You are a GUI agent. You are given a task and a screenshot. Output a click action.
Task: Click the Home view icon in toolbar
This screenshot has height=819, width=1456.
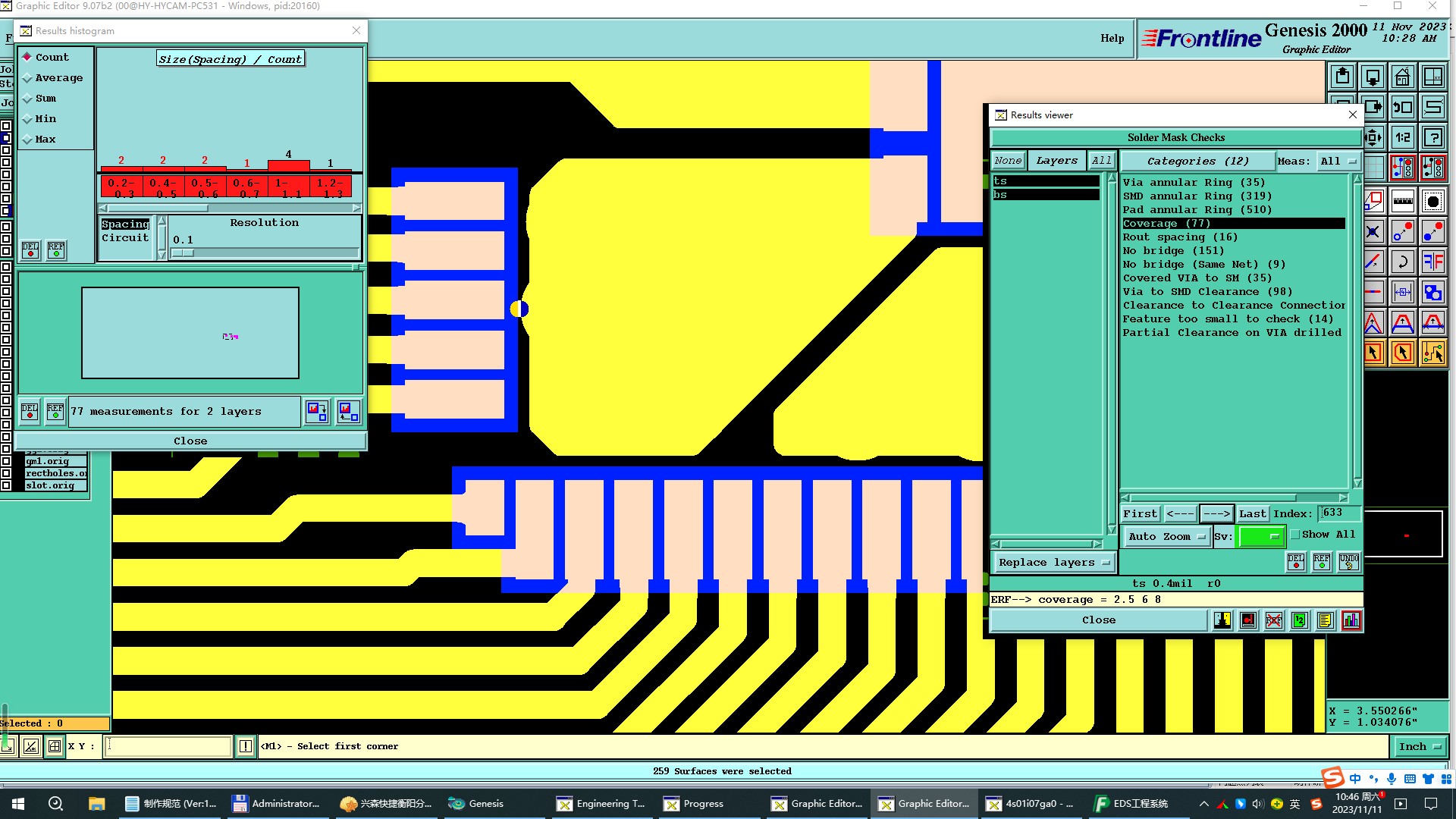(x=1403, y=77)
